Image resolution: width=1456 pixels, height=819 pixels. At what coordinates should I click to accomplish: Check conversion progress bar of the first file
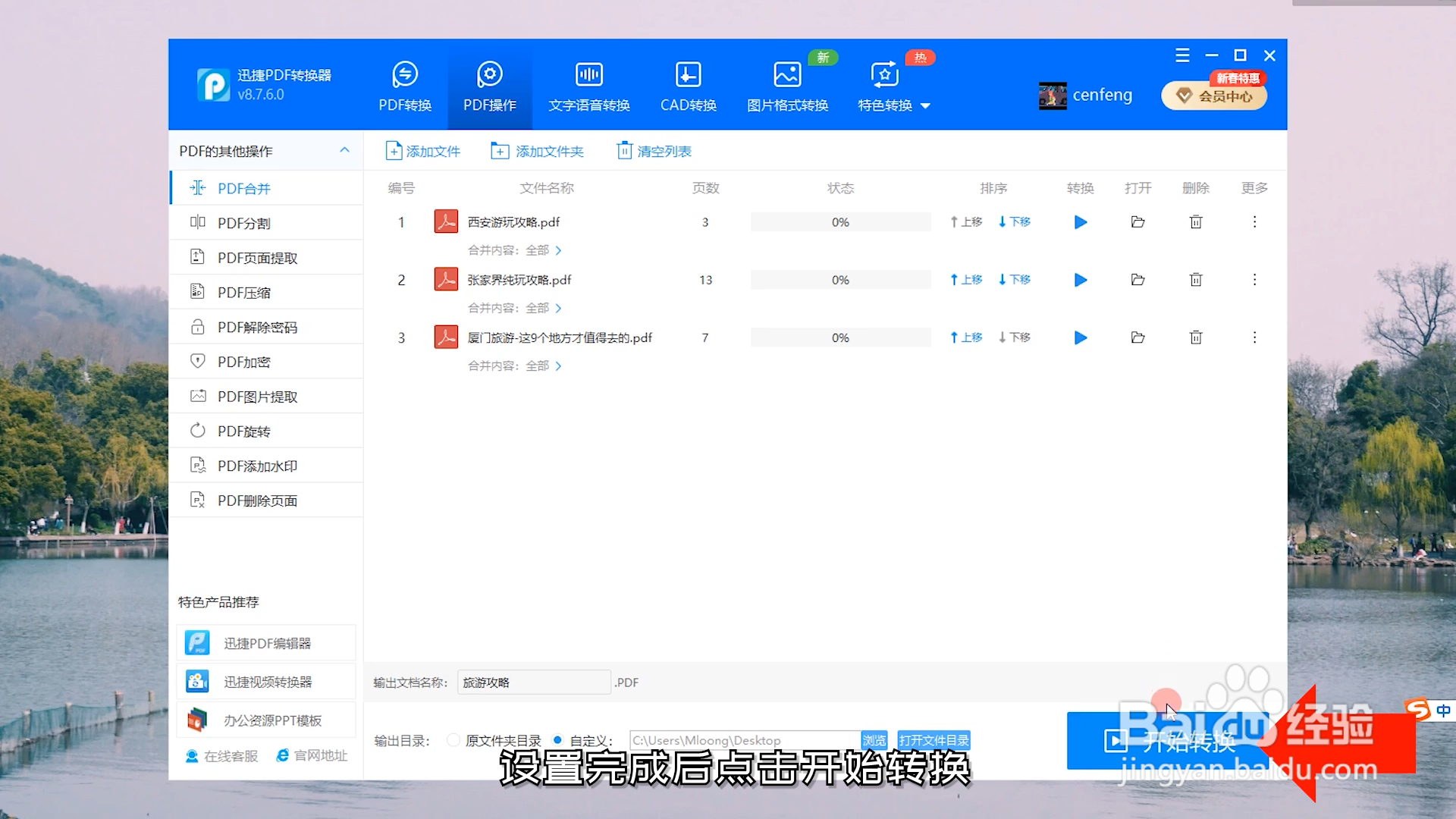[x=839, y=221]
